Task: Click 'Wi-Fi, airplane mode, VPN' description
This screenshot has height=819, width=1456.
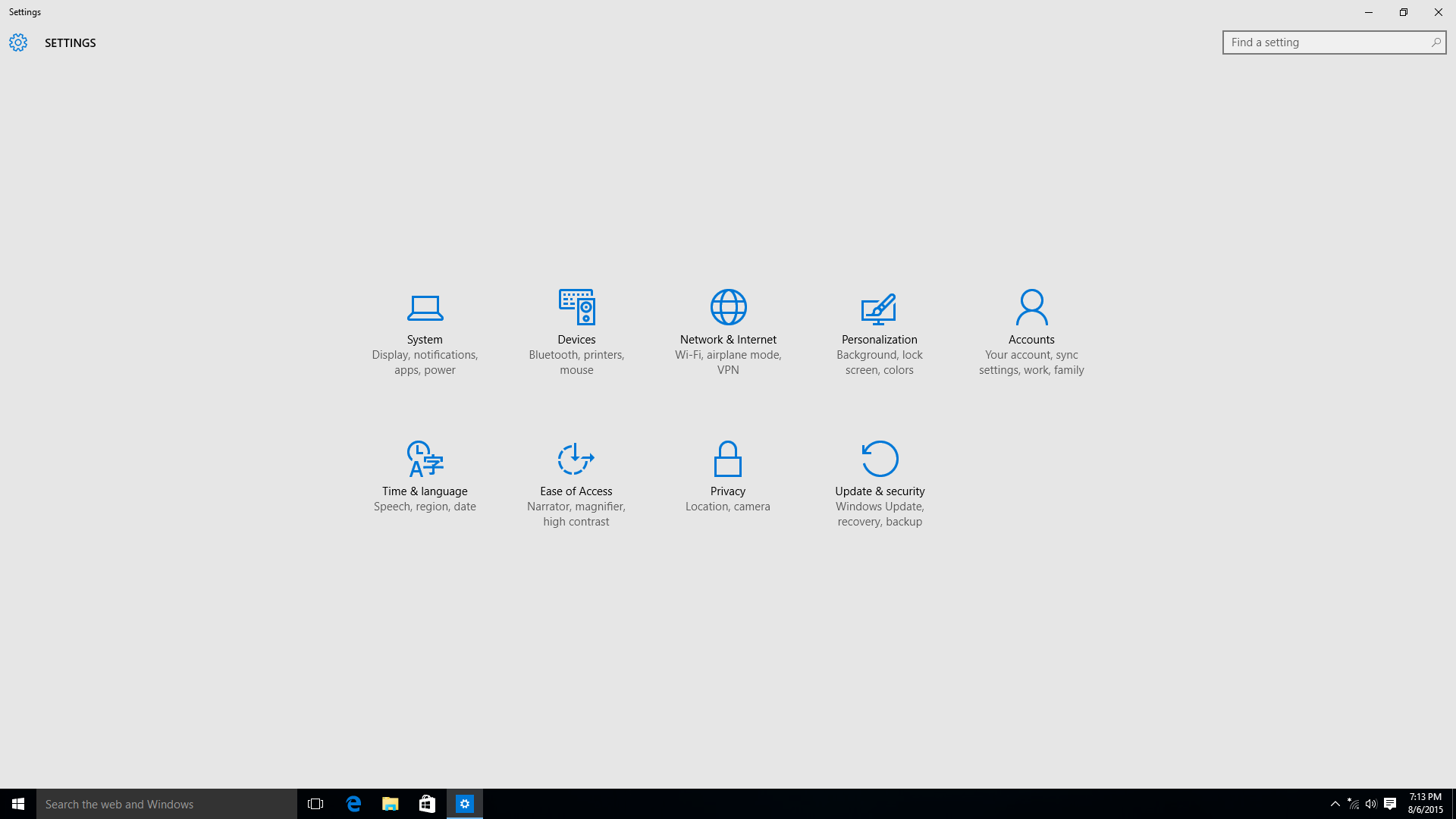Action: 728,362
